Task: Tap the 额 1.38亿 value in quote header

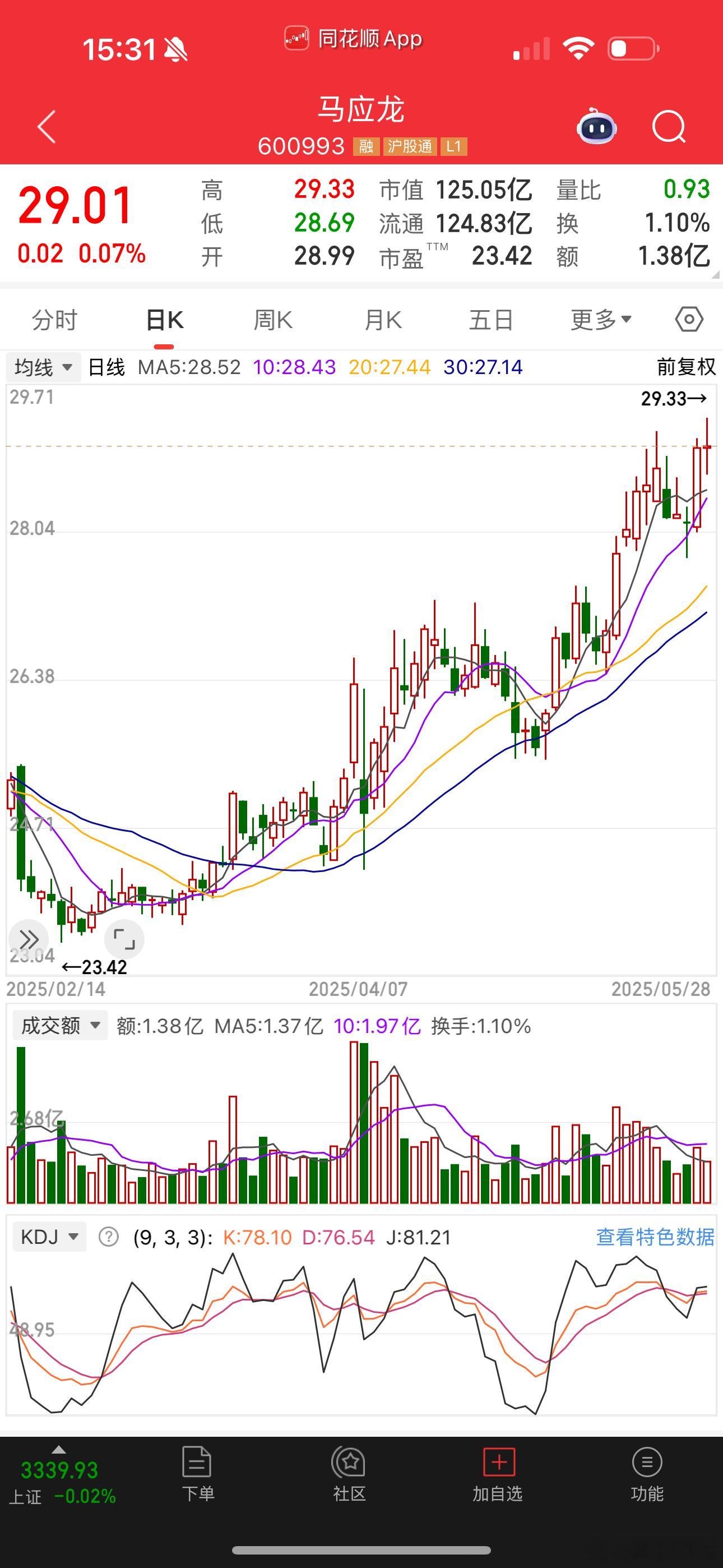Action: (674, 256)
